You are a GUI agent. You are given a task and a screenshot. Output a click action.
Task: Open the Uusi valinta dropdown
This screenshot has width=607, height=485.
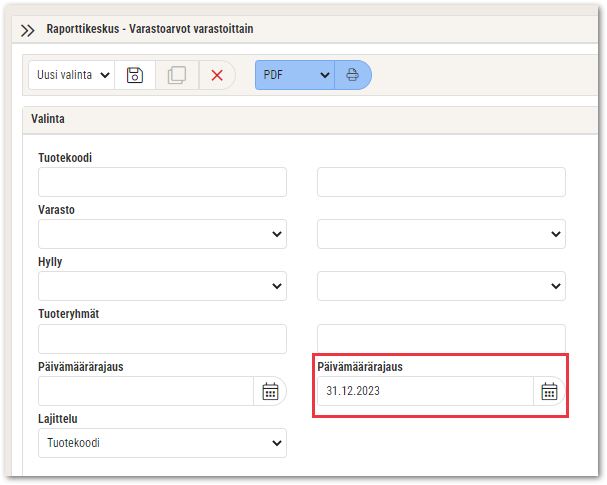pyautogui.click(x=72, y=75)
